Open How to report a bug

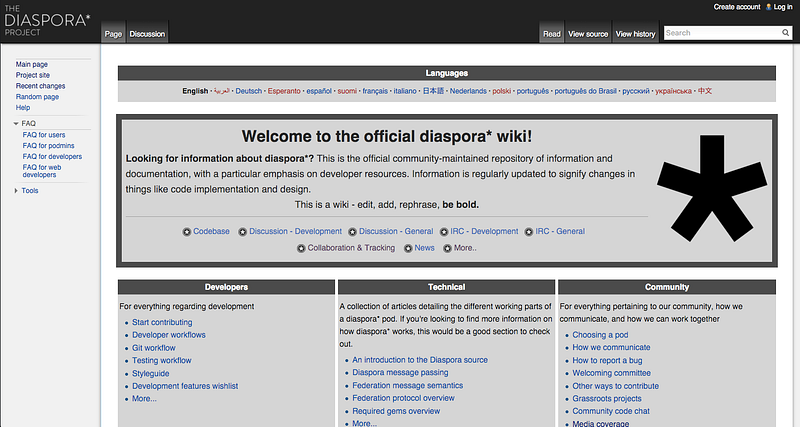point(607,361)
